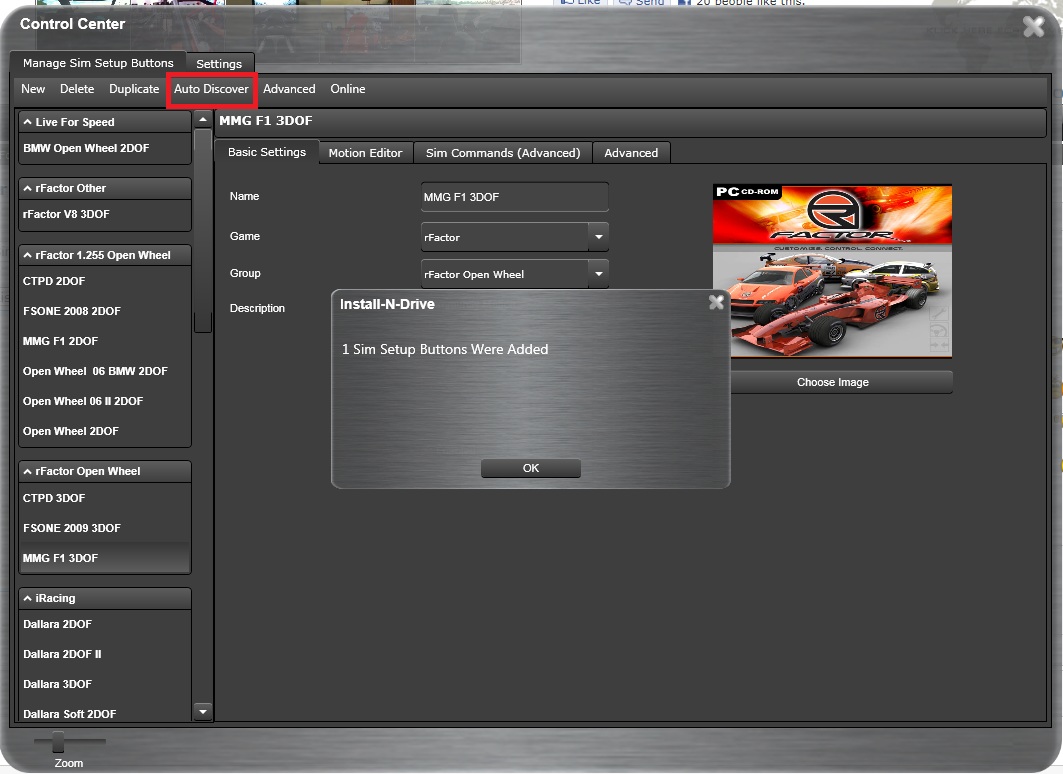Click the scrollbar down arrow on the sidebar
The image size is (1063, 774).
tap(202, 712)
